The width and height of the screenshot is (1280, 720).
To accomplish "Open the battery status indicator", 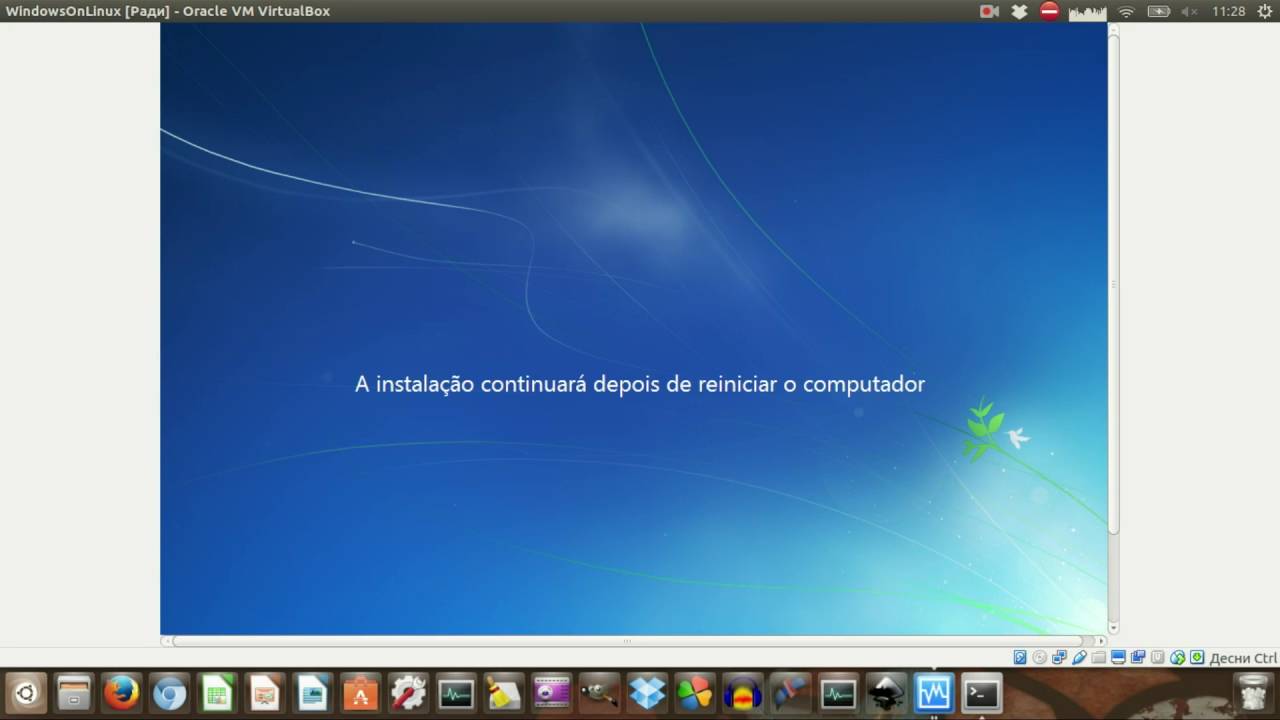I will [1158, 11].
